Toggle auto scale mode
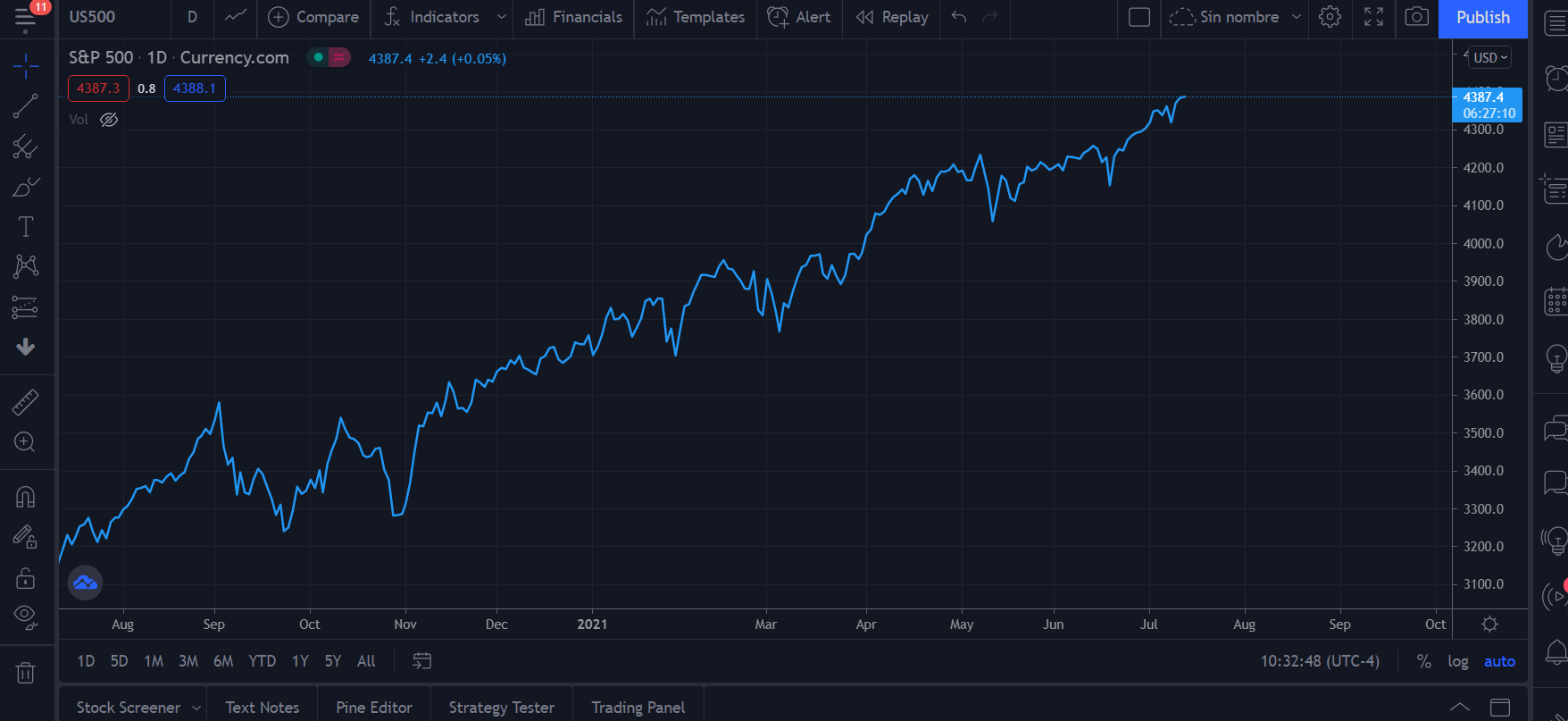The width and height of the screenshot is (1568, 721). 1500,661
